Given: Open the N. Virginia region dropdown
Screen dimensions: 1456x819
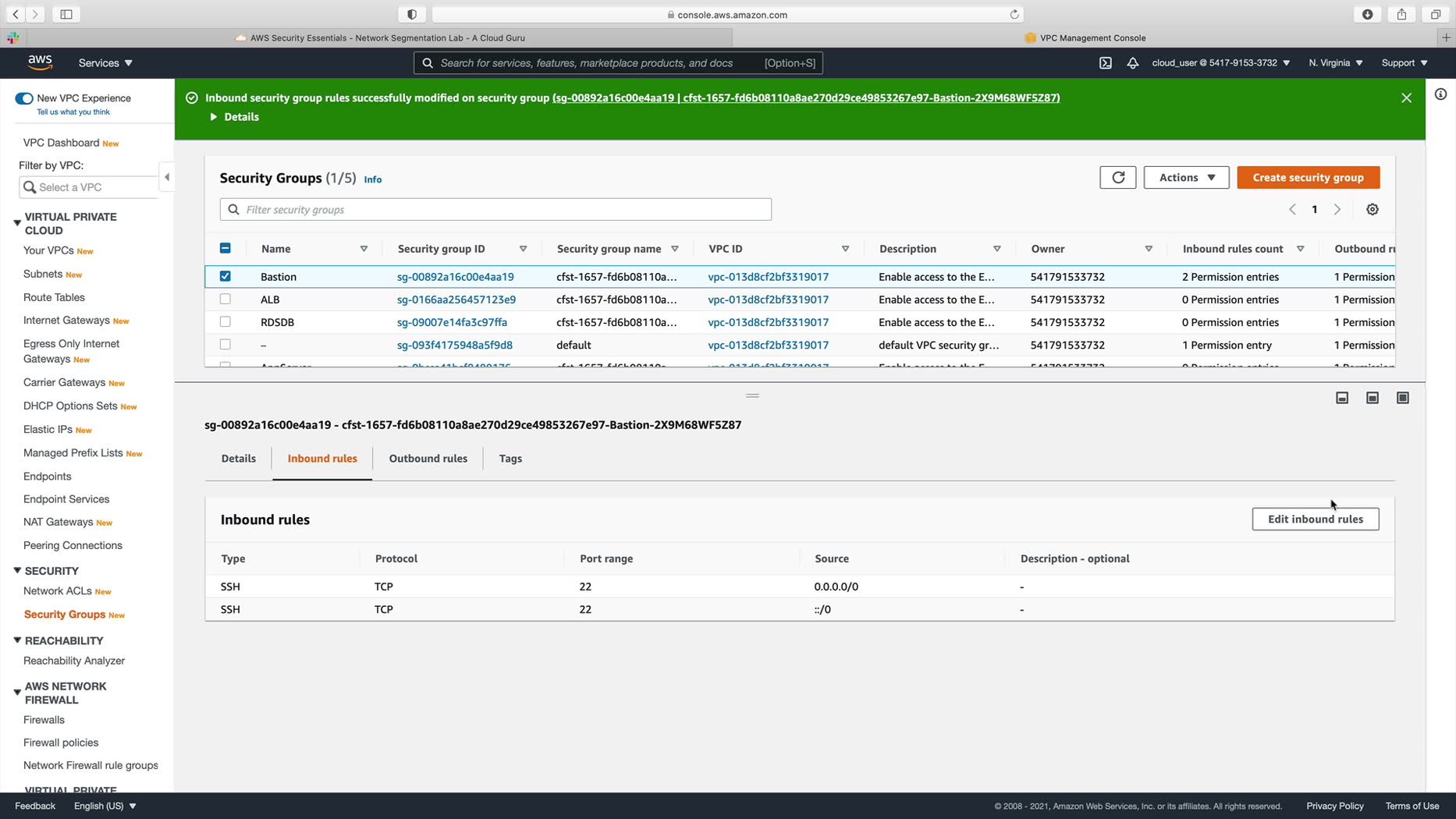Looking at the screenshot, I should coord(1336,63).
